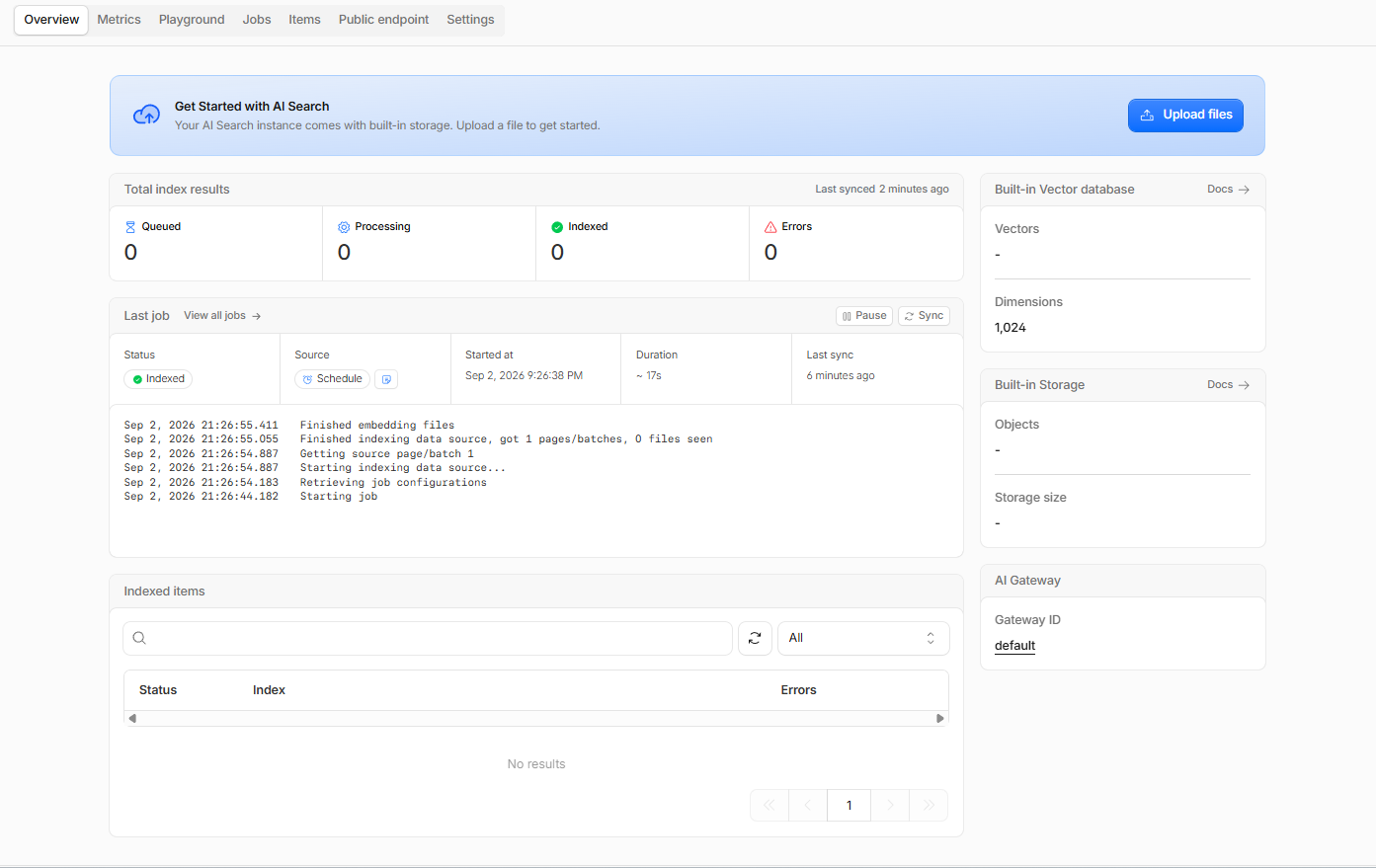The image size is (1376, 868).
Task: Click the horizontal scrollbar of items table
Action: pos(536,719)
